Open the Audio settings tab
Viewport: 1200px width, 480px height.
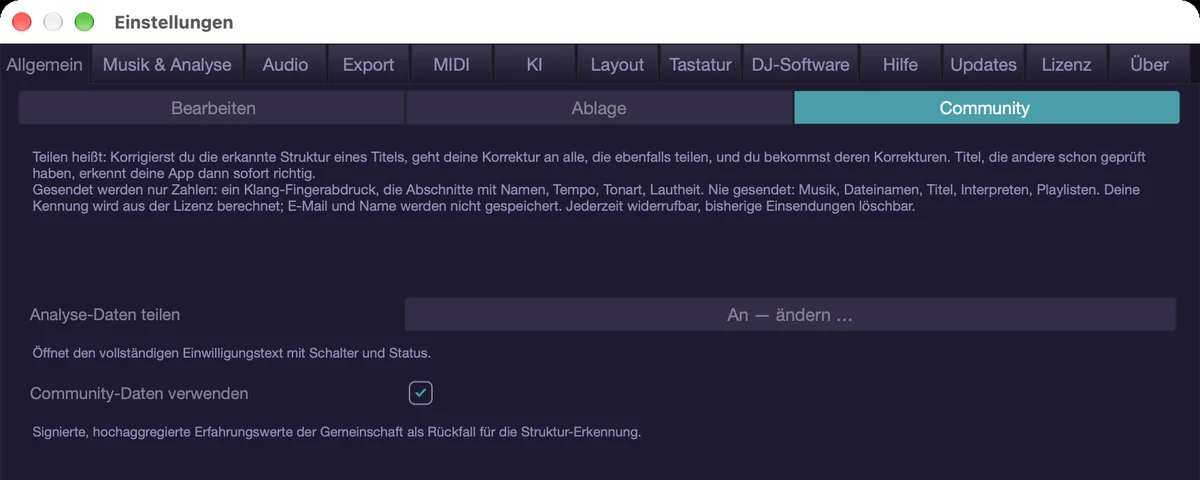tap(285, 64)
